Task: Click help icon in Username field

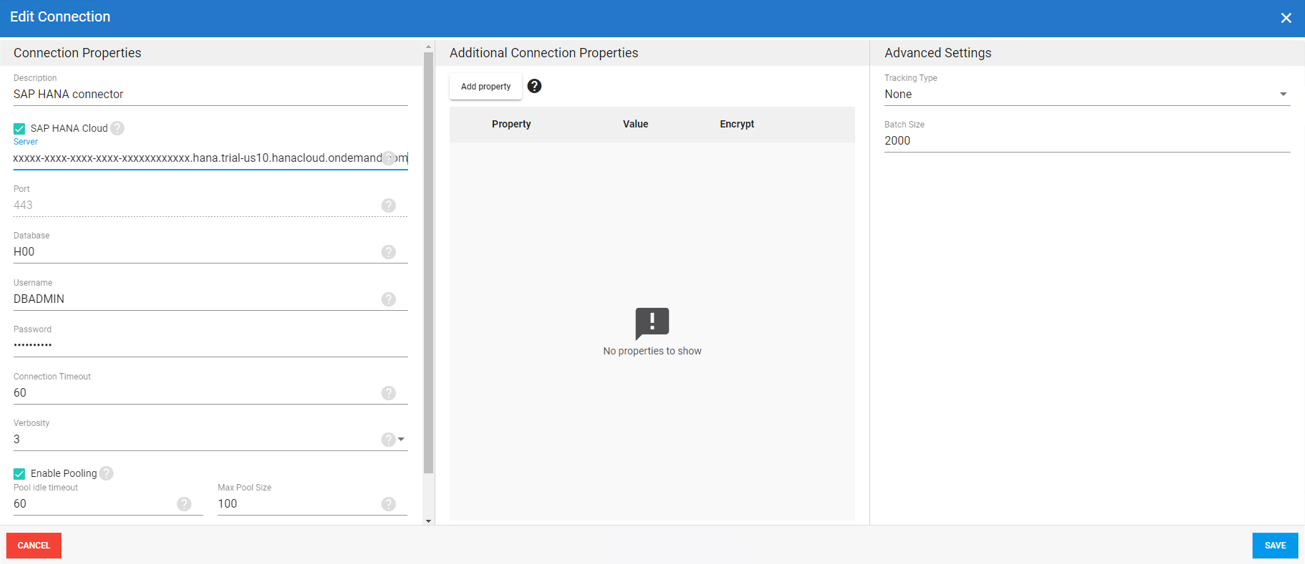Action: click(x=388, y=299)
